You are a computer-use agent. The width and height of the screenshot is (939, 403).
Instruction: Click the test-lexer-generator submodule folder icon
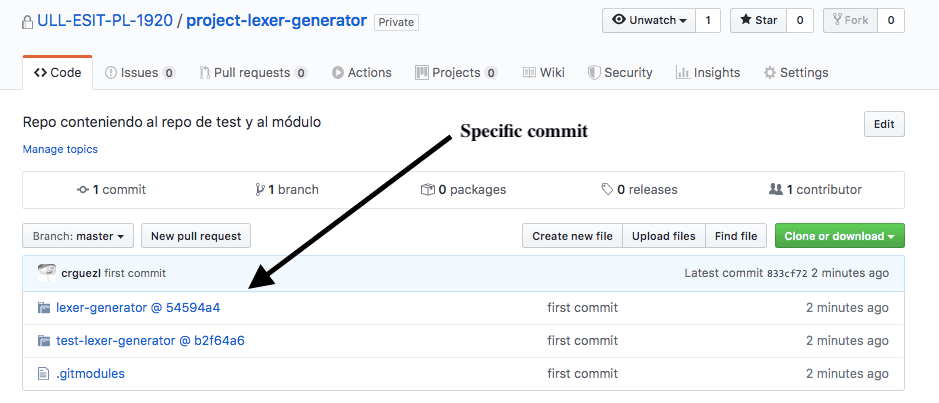(x=43, y=341)
